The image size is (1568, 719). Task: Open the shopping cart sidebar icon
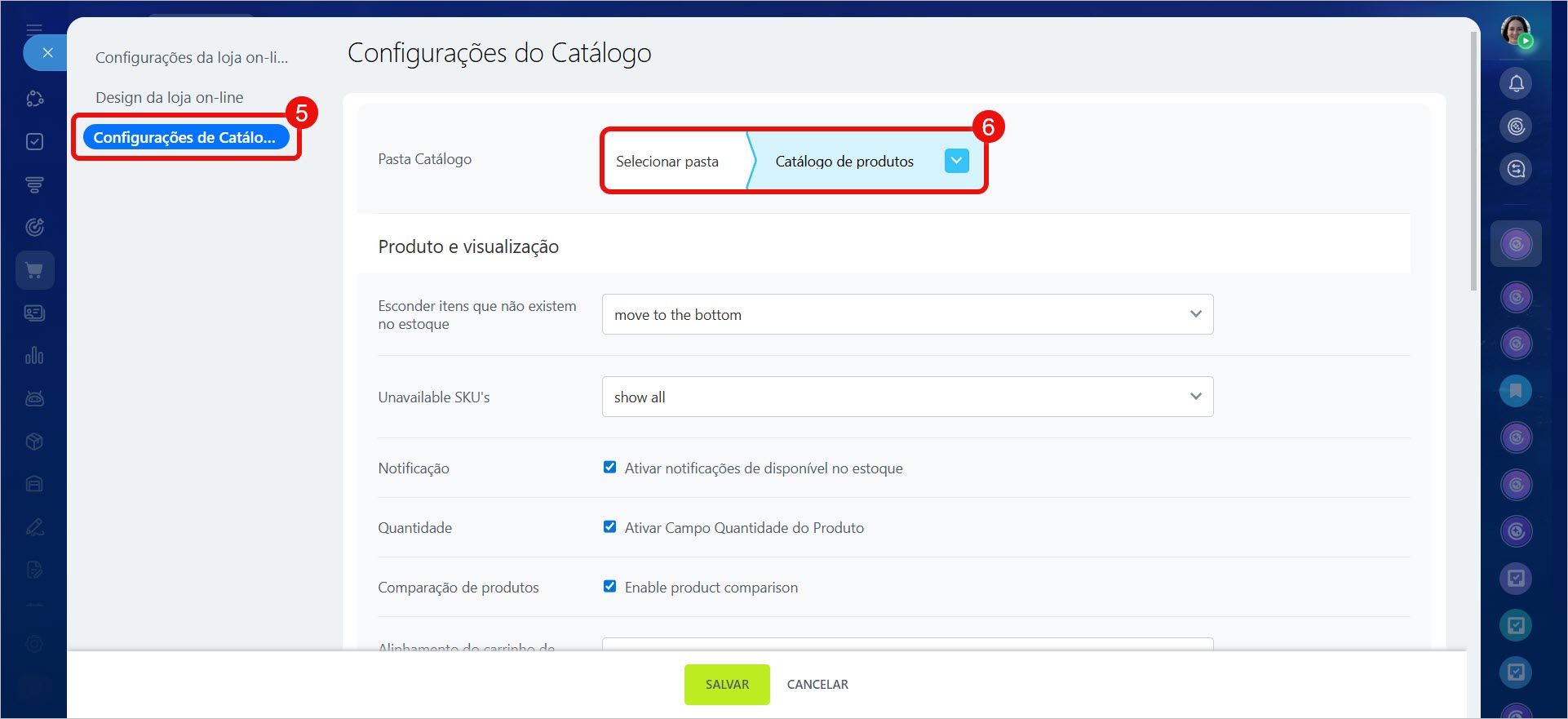[x=34, y=270]
